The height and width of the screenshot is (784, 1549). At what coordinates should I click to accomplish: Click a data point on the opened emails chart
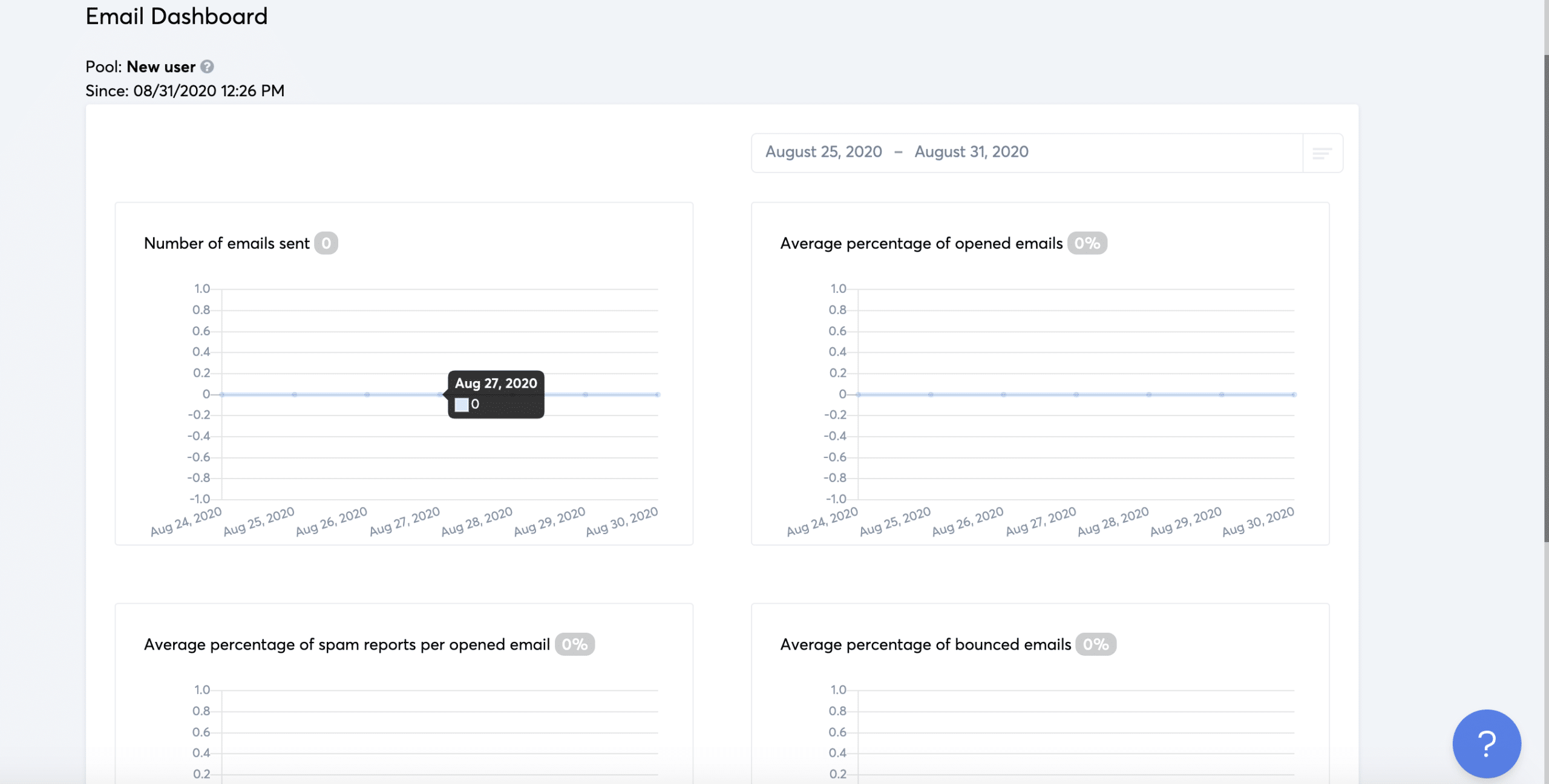pos(1075,394)
